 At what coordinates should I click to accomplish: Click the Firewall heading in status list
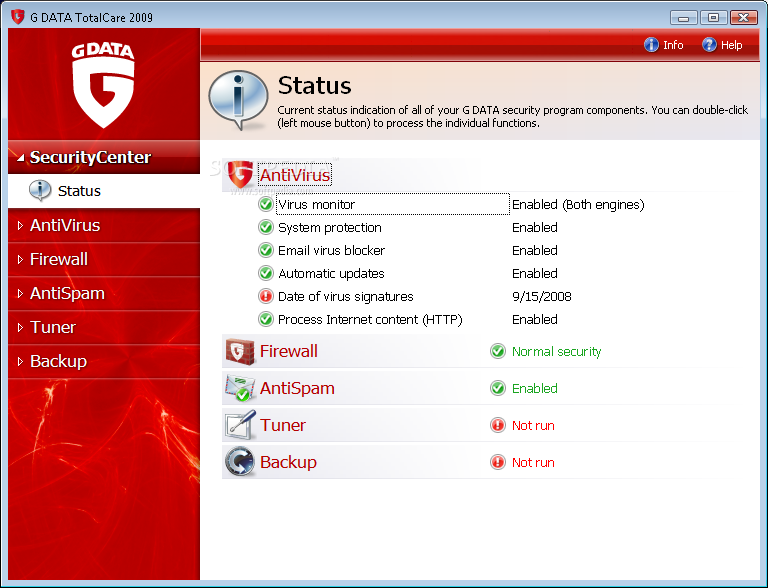click(288, 351)
